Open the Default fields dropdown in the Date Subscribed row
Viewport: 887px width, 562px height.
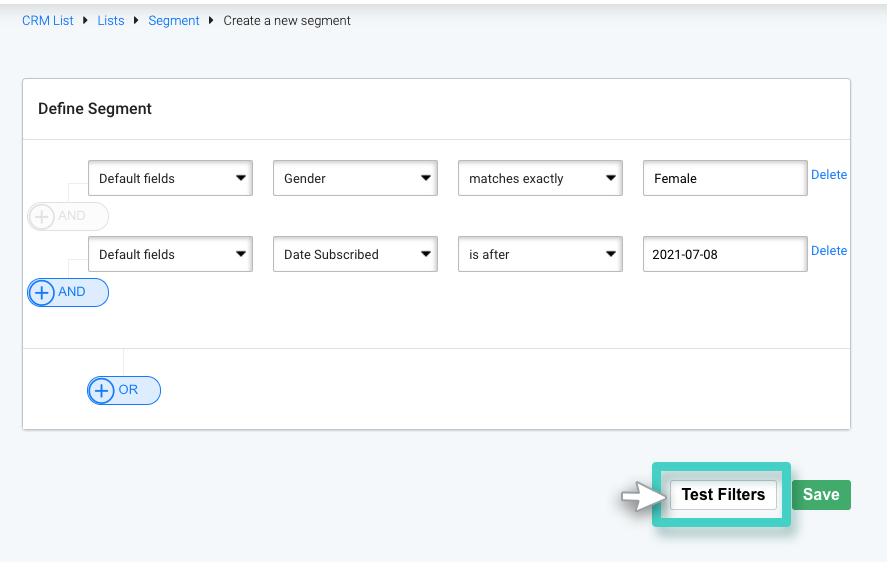point(170,254)
